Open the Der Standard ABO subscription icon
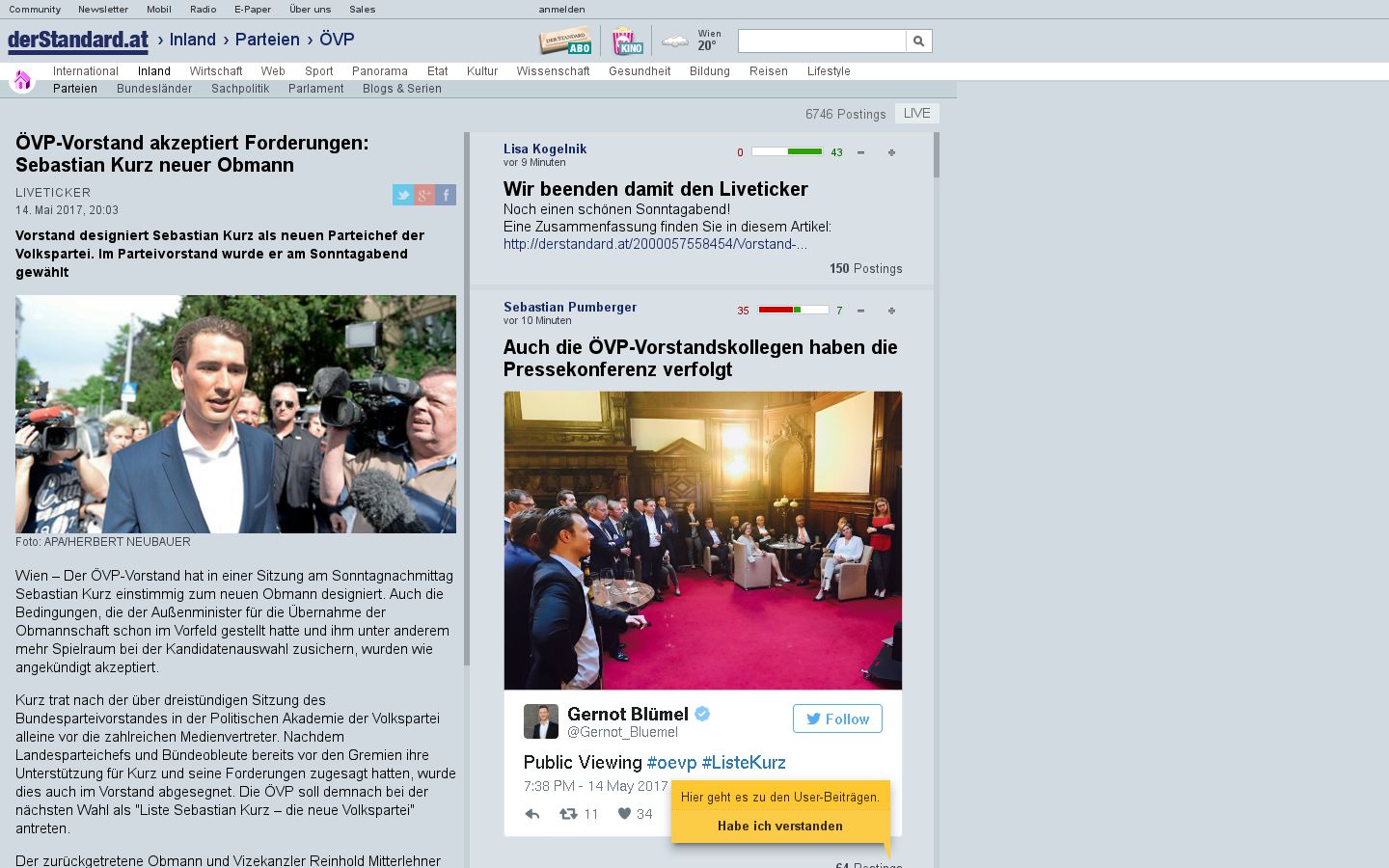Viewport: 1389px width, 868px height. pyautogui.click(x=565, y=41)
